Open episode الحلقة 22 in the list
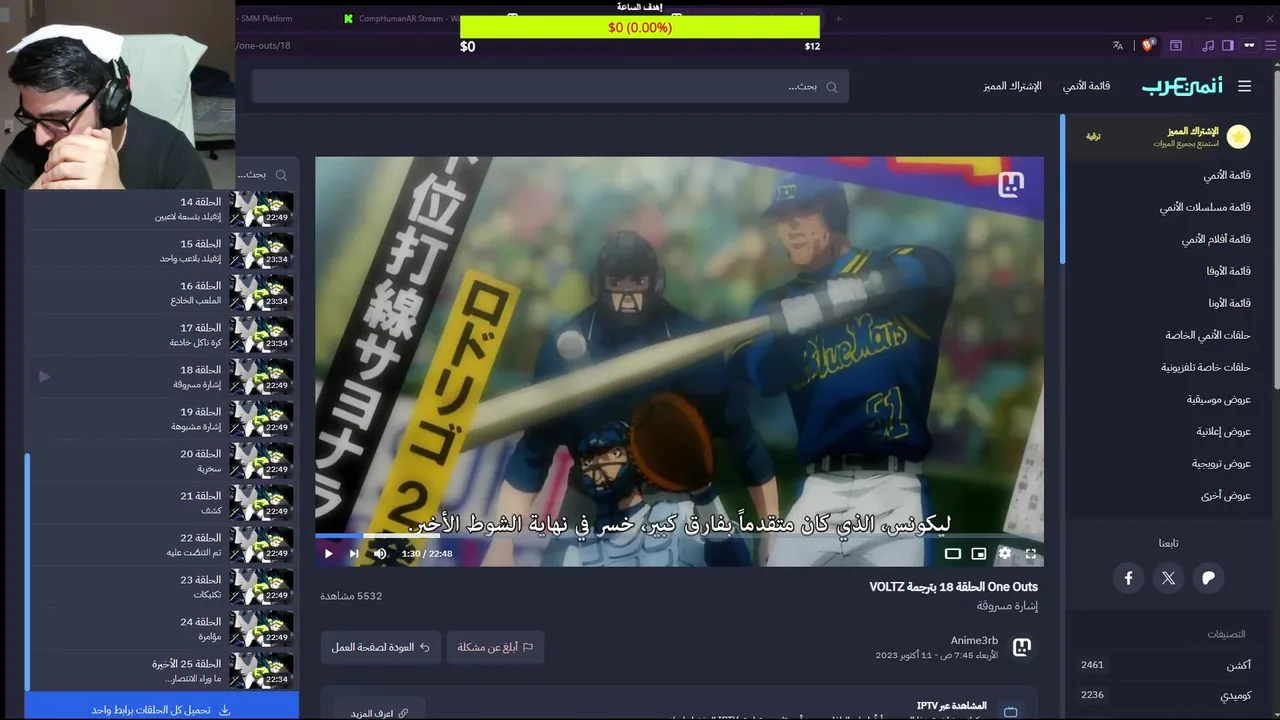This screenshot has height=720, width=1280. (x=163, y=544)
